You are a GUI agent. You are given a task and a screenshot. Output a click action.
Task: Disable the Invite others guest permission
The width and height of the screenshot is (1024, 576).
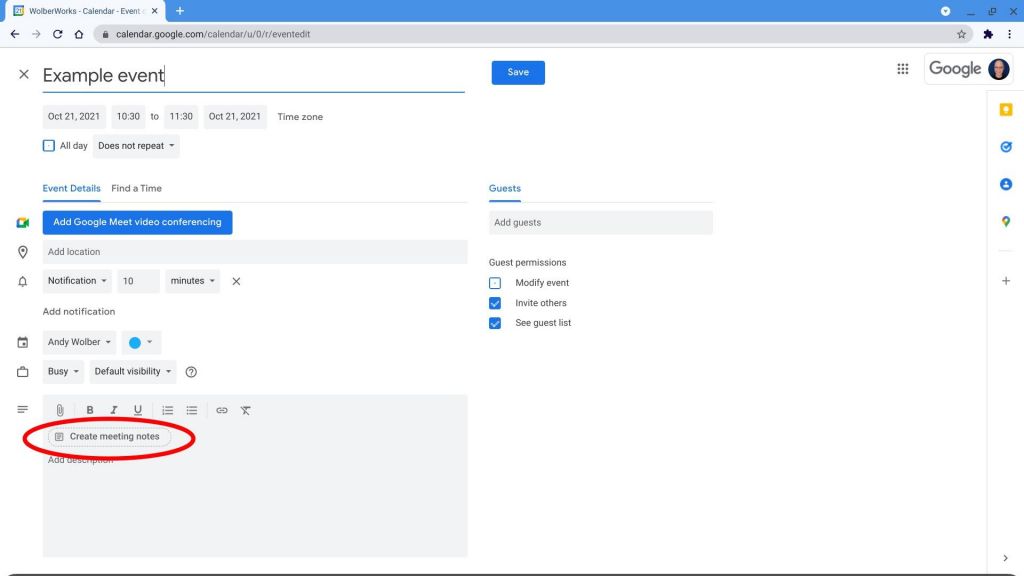[x=495, y=302]
